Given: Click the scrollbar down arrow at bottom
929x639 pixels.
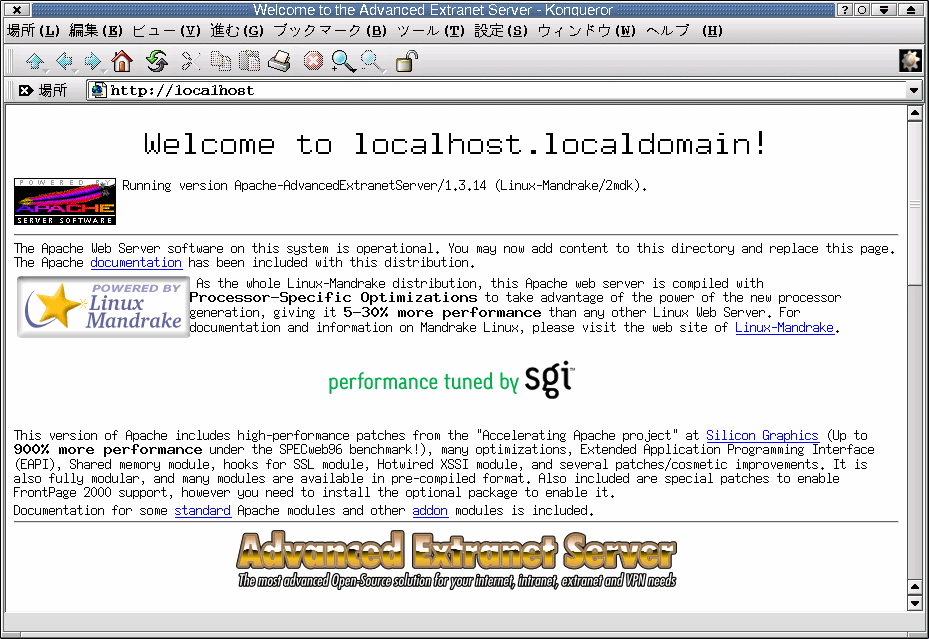Looking at the screenshot, I should click(915, 603).
